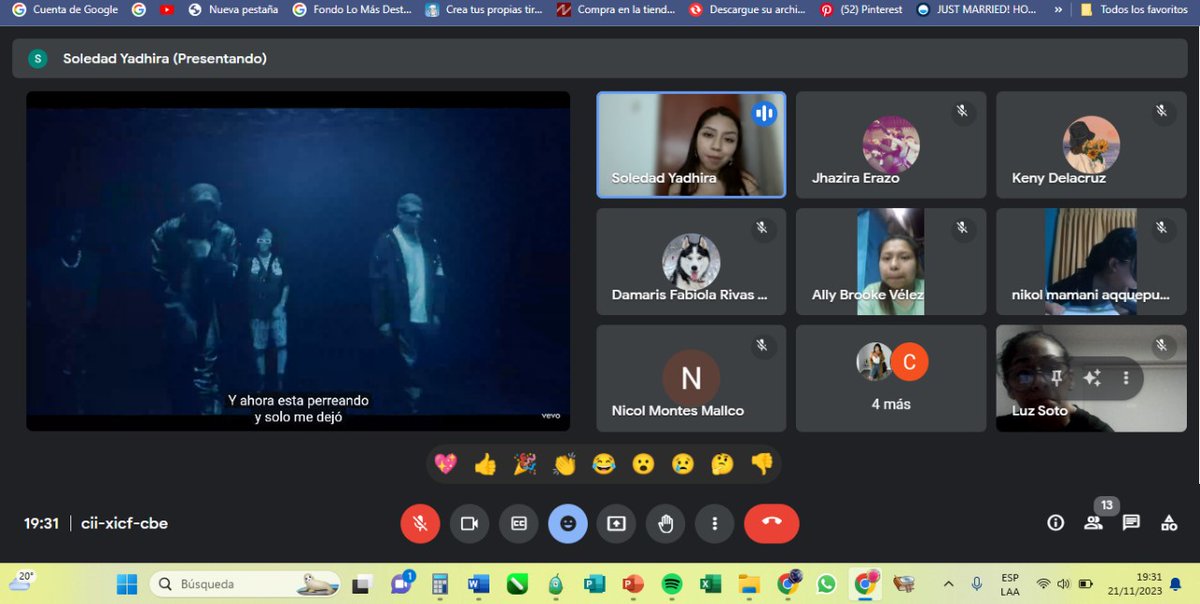The width and height of the screenshot is (1200, 604).
Task: Show the participants list with 13 people
Action: point(1093,522)
